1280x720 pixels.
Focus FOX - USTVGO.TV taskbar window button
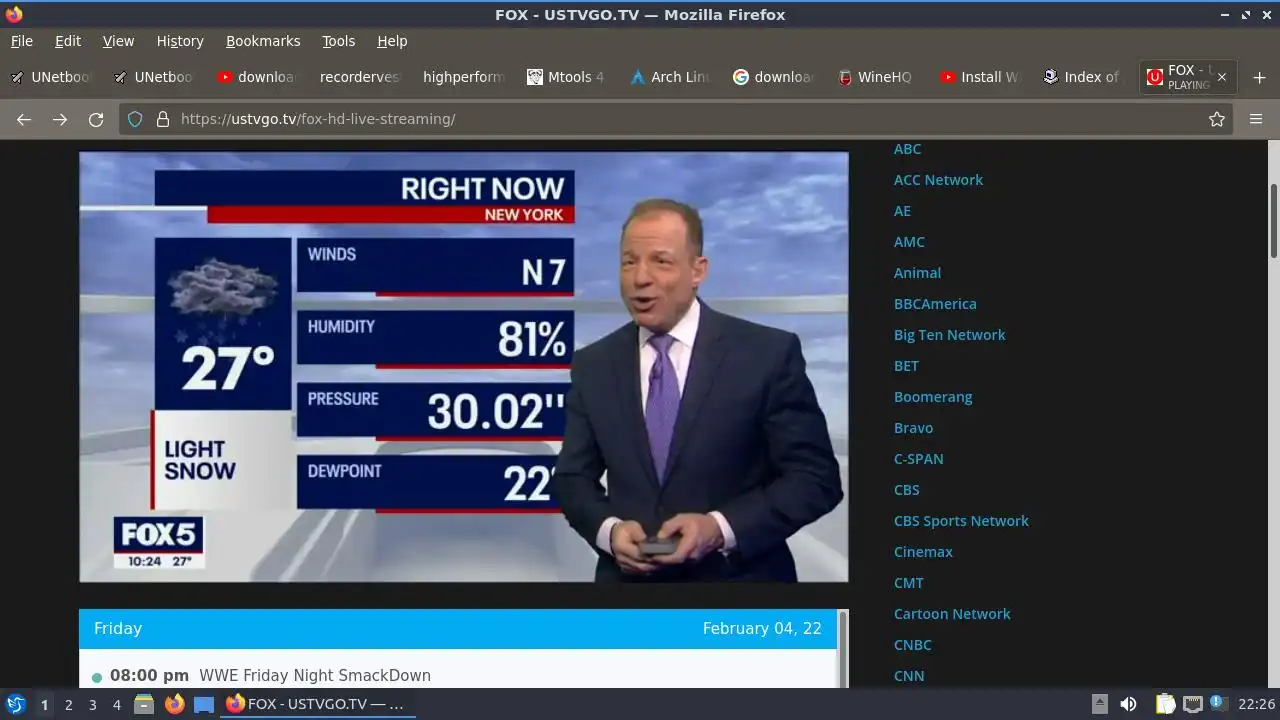click(x=318, y=704)
